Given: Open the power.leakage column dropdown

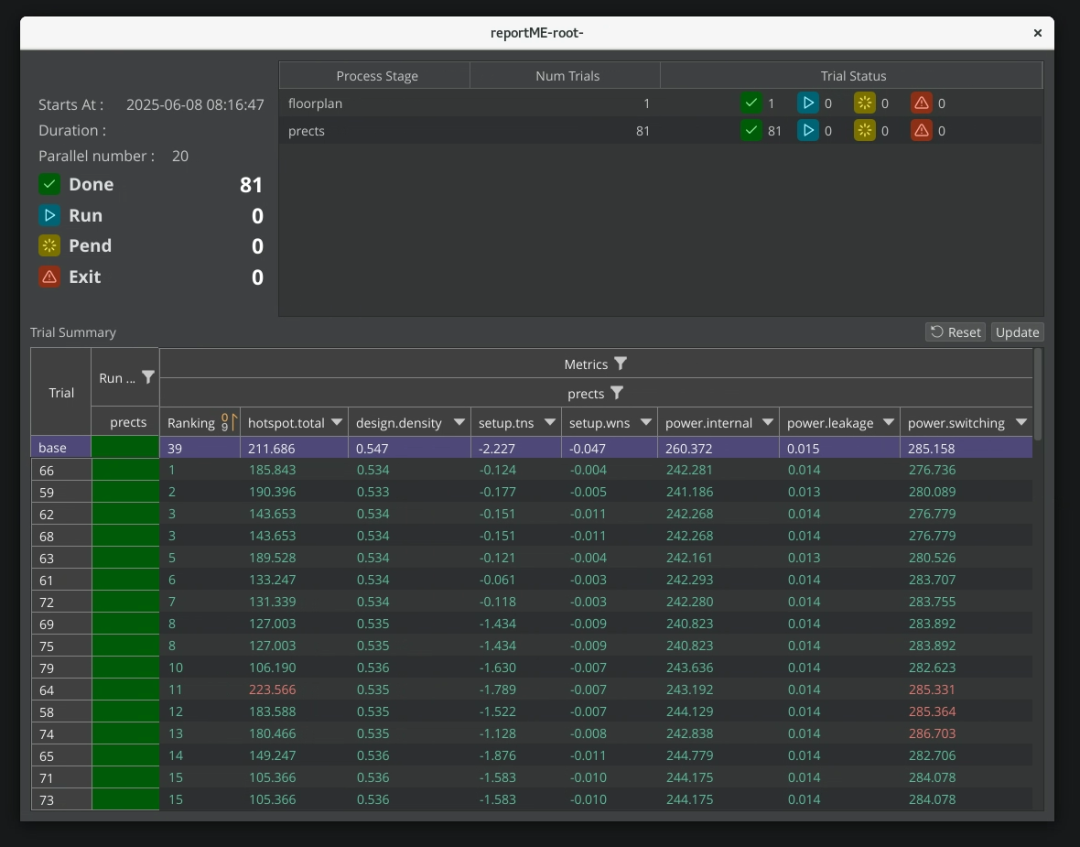Looking at the screenshot, I should point(888,423).
